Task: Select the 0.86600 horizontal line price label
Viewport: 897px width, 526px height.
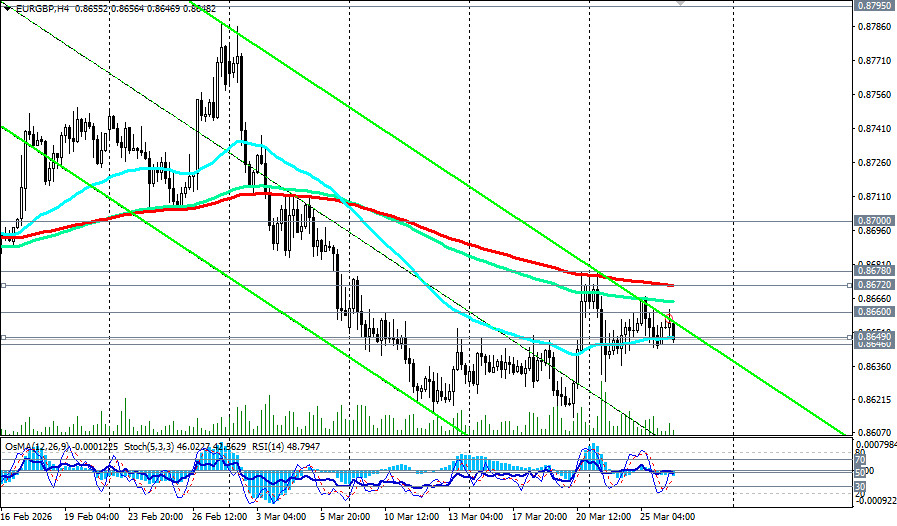Action: (x=874, y=312)
